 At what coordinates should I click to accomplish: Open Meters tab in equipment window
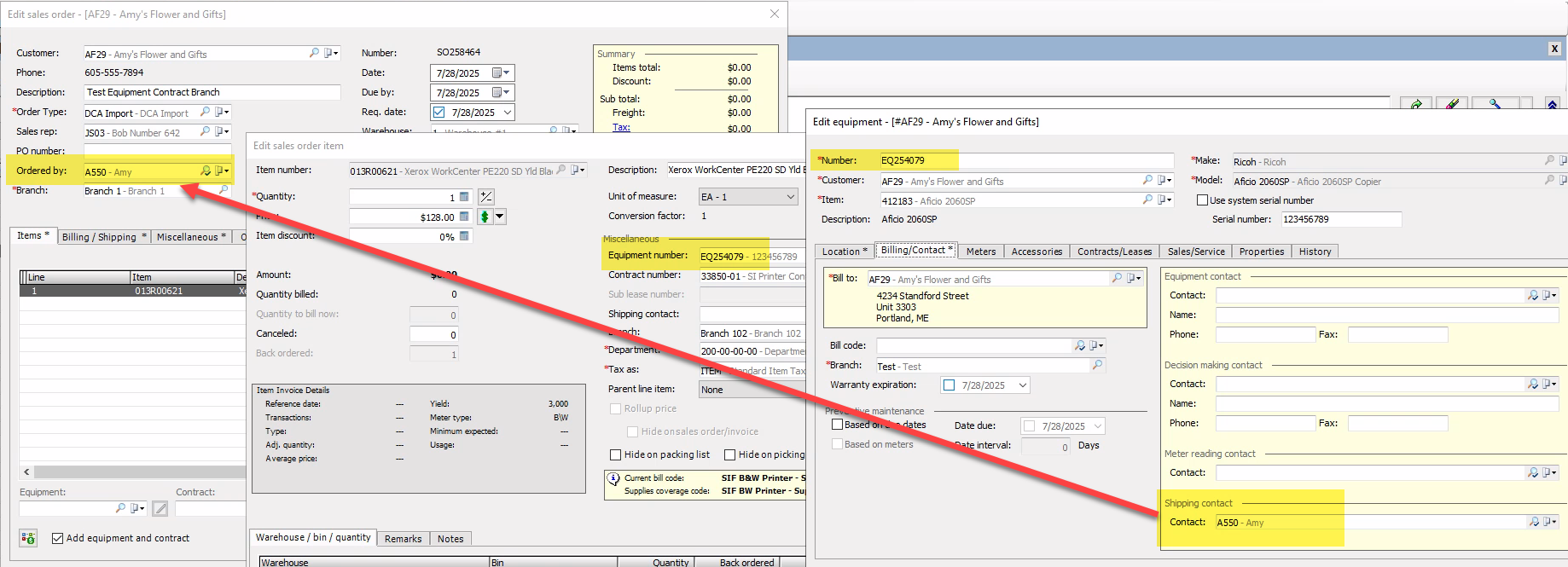tap(981, 252)
